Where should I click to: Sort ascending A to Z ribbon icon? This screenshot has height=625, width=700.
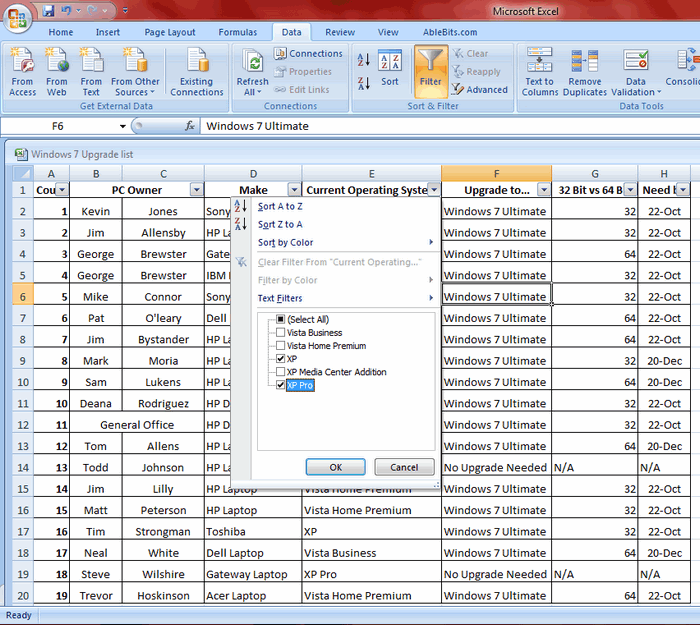(363, 59)
